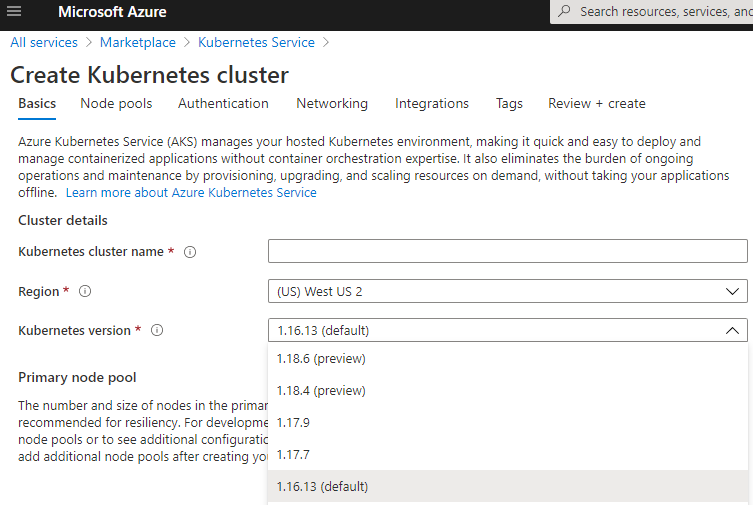This screenshot has height=505, width=753.
Task: Open the Region dropdown
Action: pos(508,291)
